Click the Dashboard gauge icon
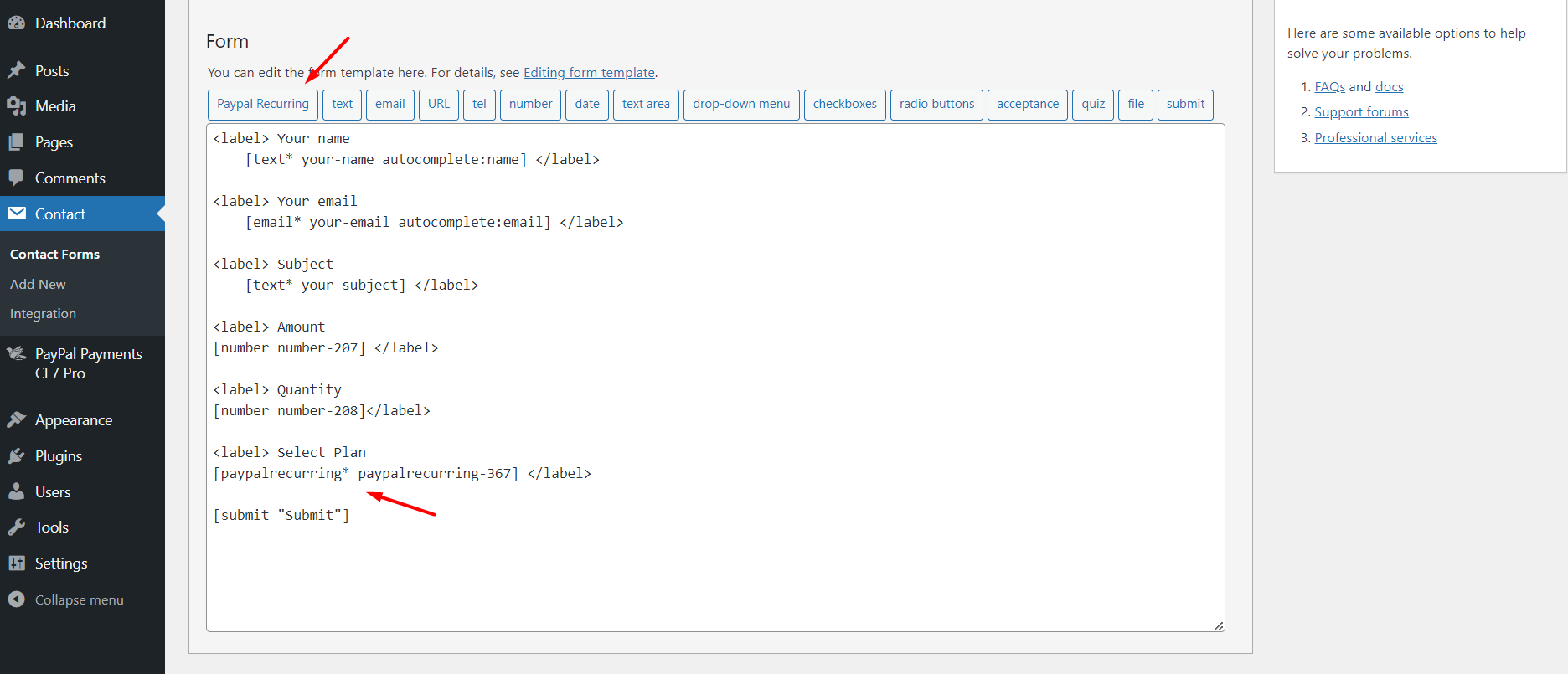1568x674 pixels. 16,23
